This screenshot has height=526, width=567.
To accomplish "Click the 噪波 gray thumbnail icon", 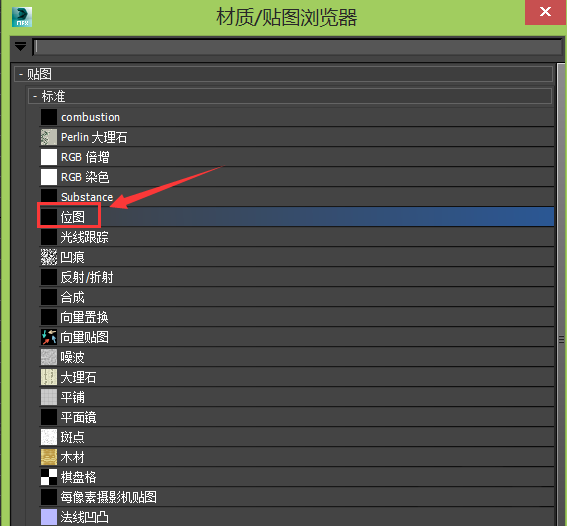I will coord(49,357).
